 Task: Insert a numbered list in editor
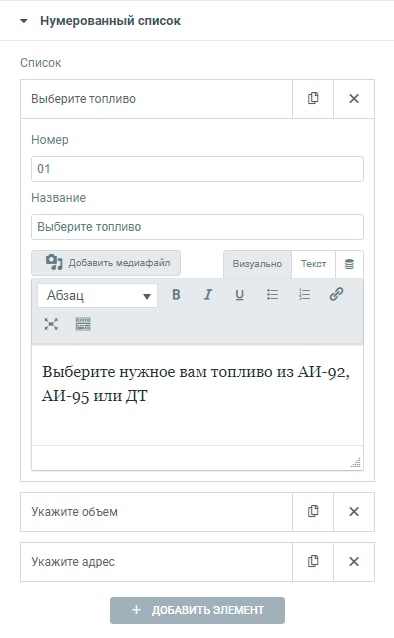pyautogui.click(x=304, y=295)
